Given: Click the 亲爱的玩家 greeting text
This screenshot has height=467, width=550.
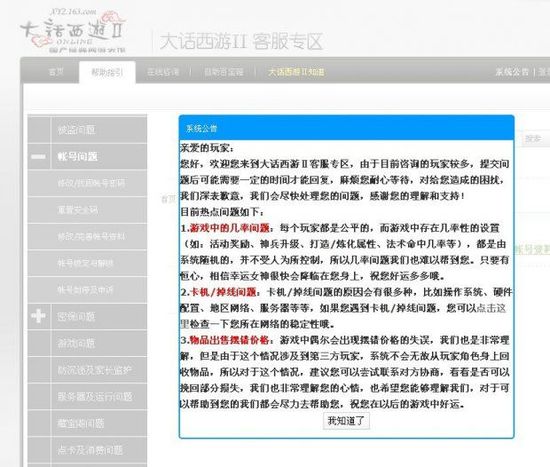Looking at the screenshot, I should click(207, 148).
